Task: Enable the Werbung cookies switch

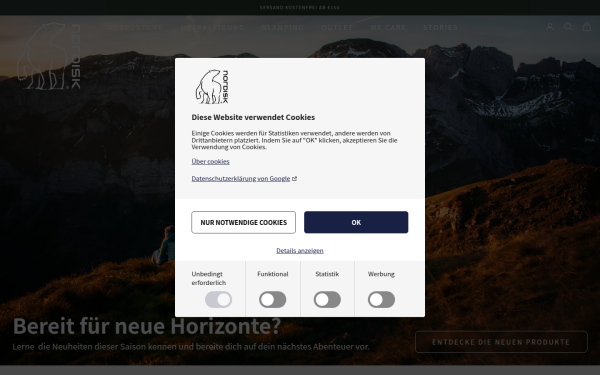Action: tap(382, 300)
